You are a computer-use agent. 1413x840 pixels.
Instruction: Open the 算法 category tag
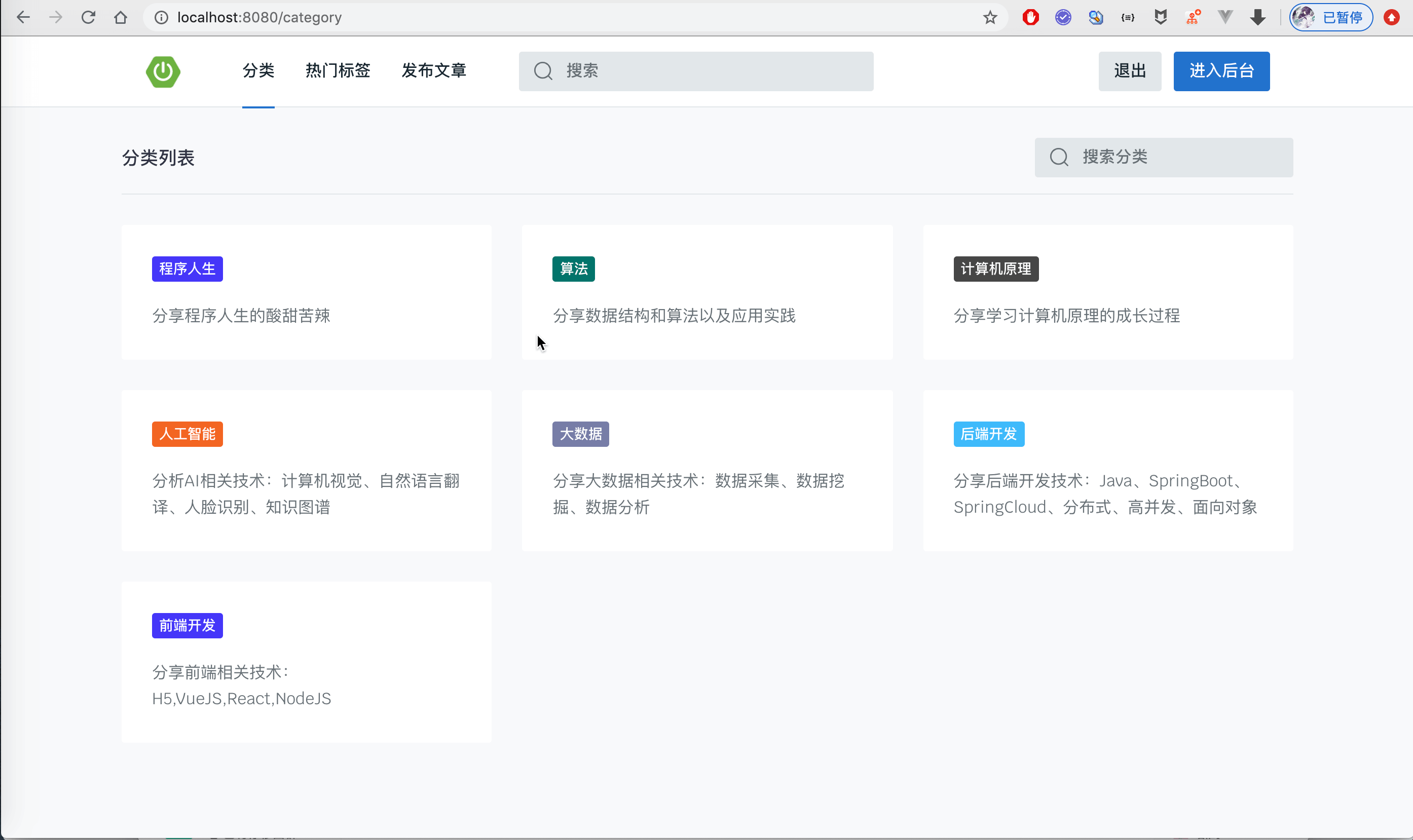[x=574, y=269]
